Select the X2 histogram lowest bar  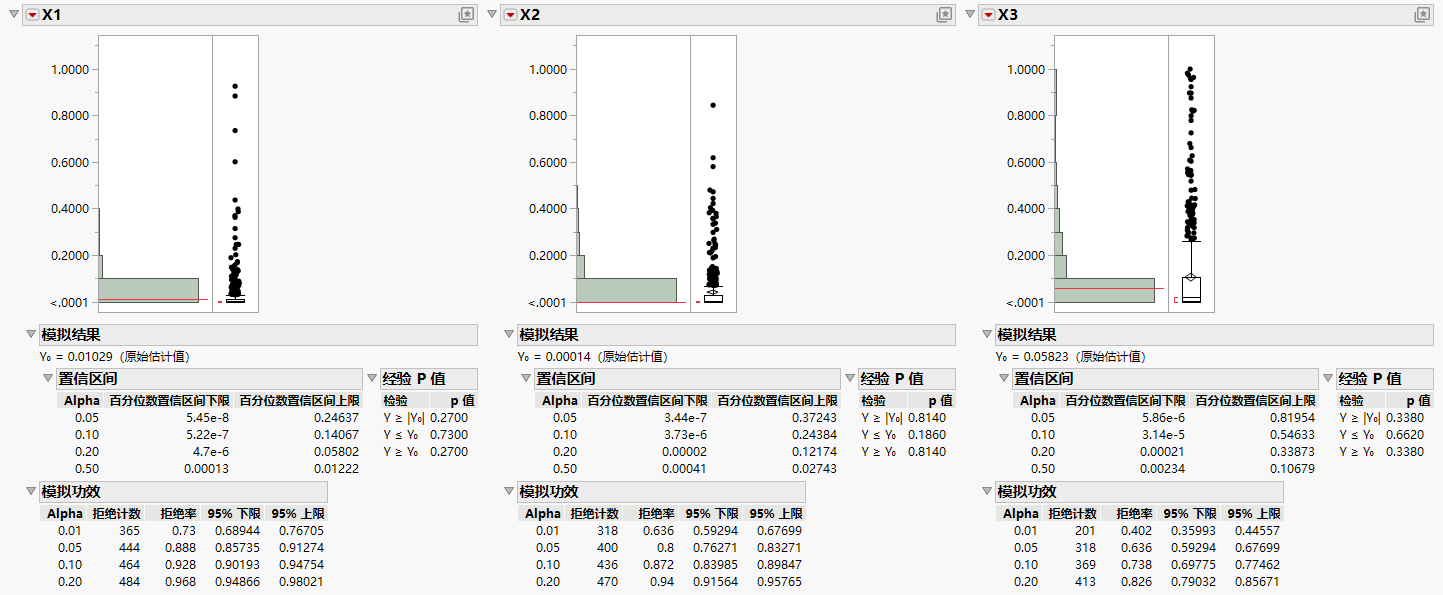(626, 290)
